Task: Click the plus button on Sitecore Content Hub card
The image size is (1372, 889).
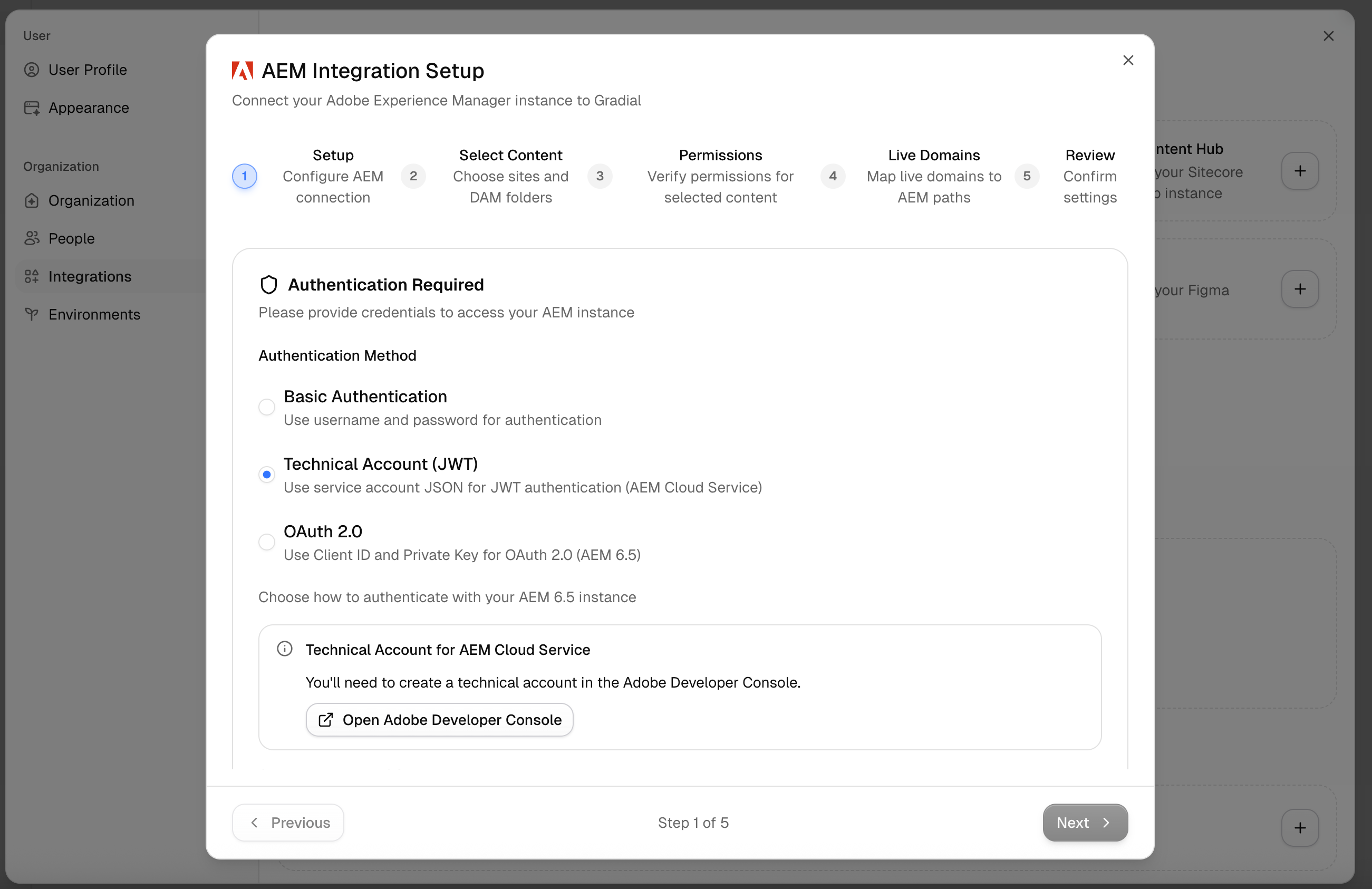Action: point(1300,171)
